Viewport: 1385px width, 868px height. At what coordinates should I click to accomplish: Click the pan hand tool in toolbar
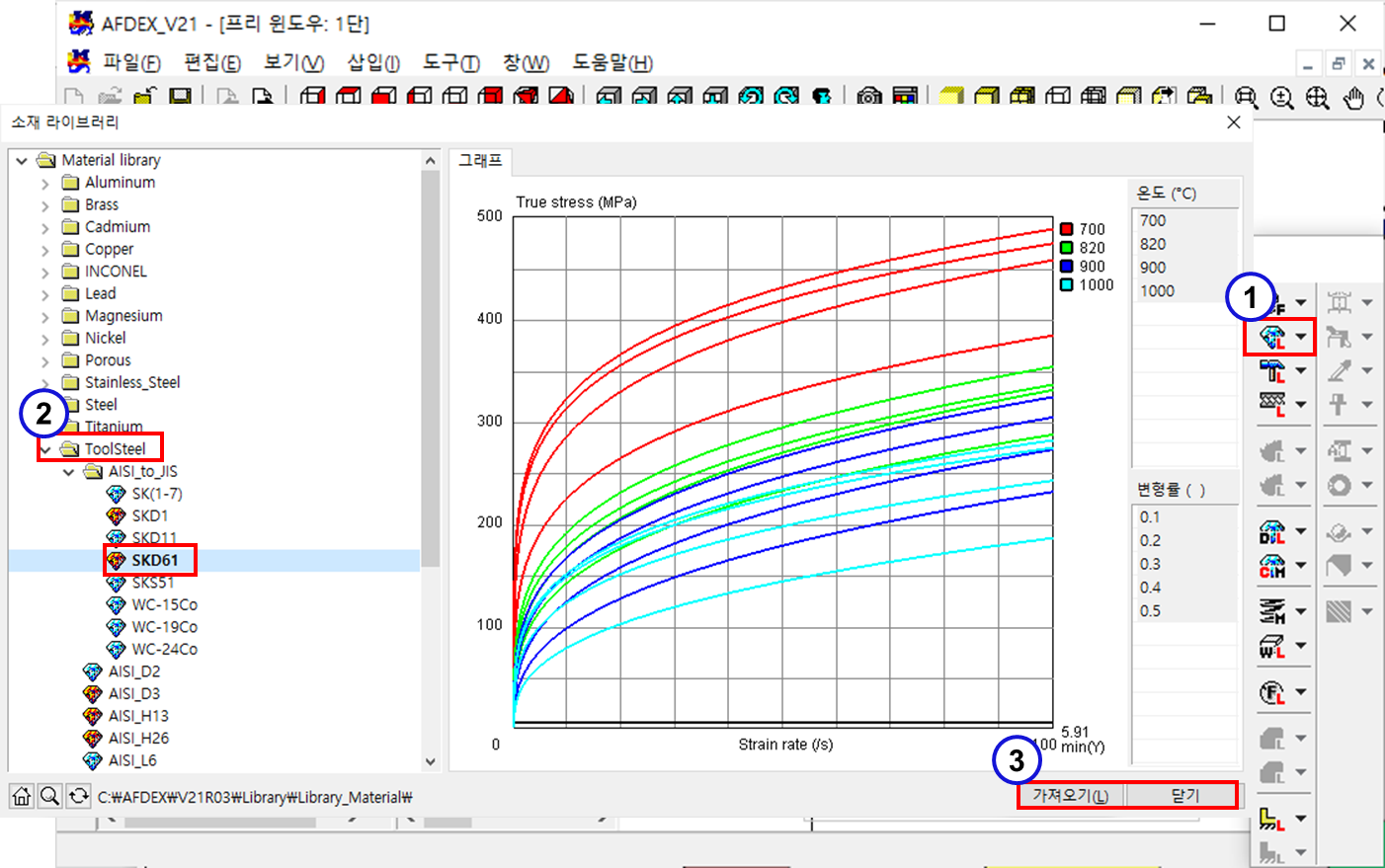(x=1353, y=97)
